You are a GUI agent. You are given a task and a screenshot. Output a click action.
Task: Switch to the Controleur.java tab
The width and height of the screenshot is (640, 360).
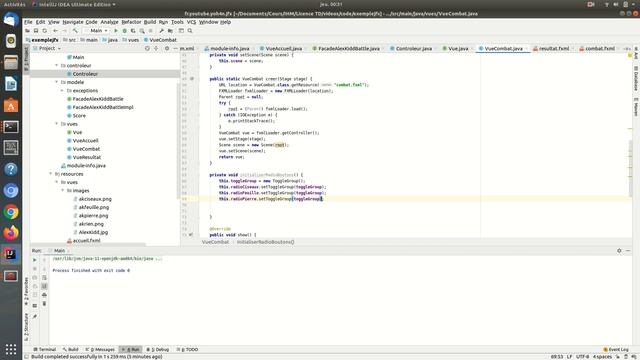click(413, 49)
